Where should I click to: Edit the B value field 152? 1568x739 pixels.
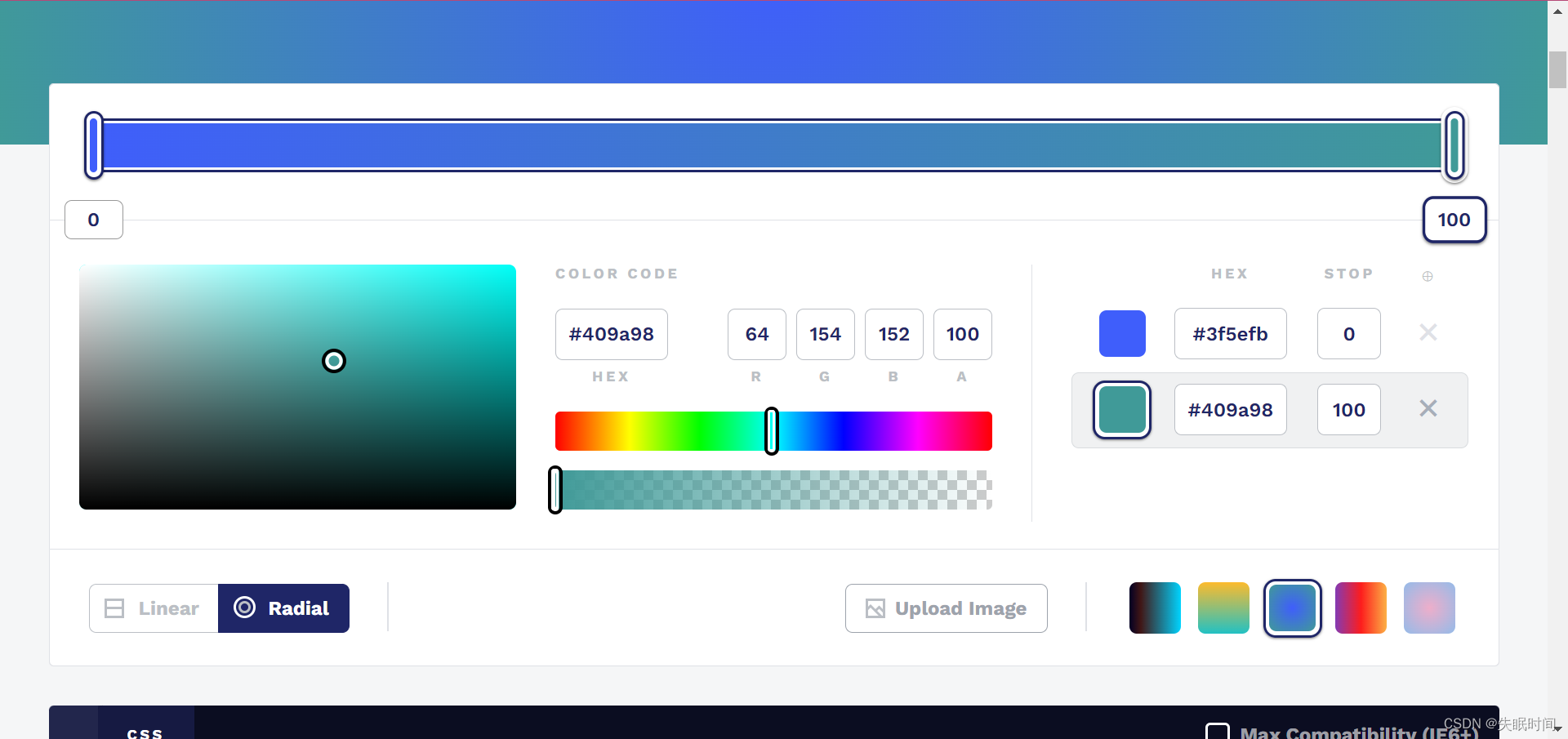(894, 334)
